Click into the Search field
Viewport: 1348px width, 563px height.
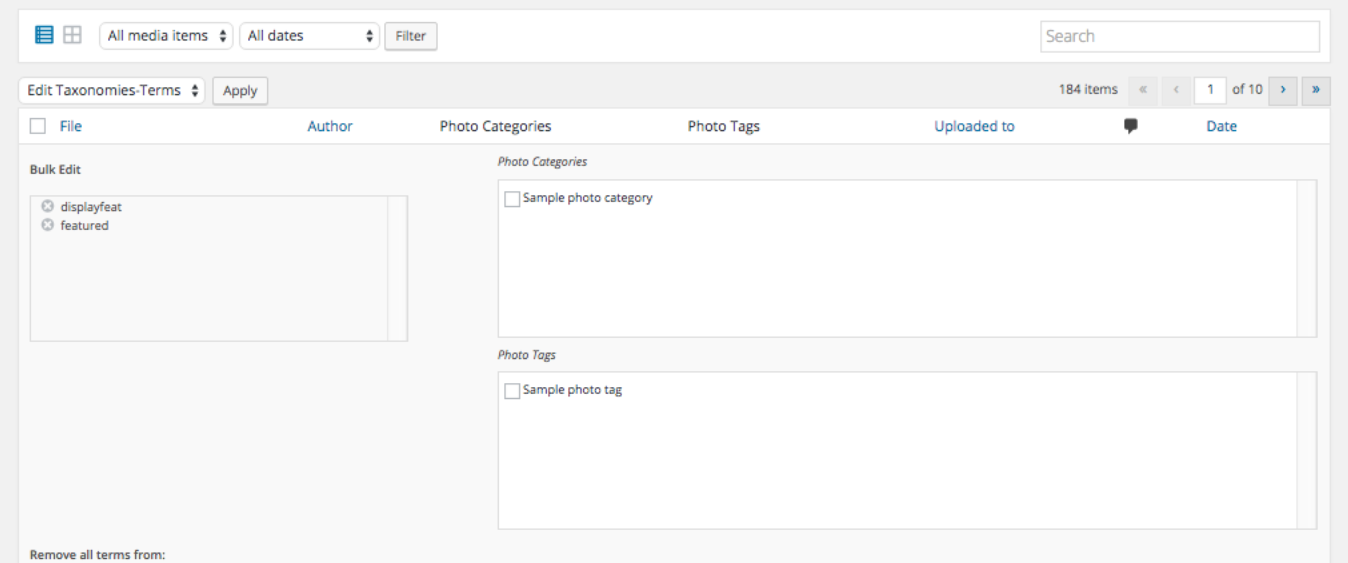pyautogui.click(x=1180, y=36)
